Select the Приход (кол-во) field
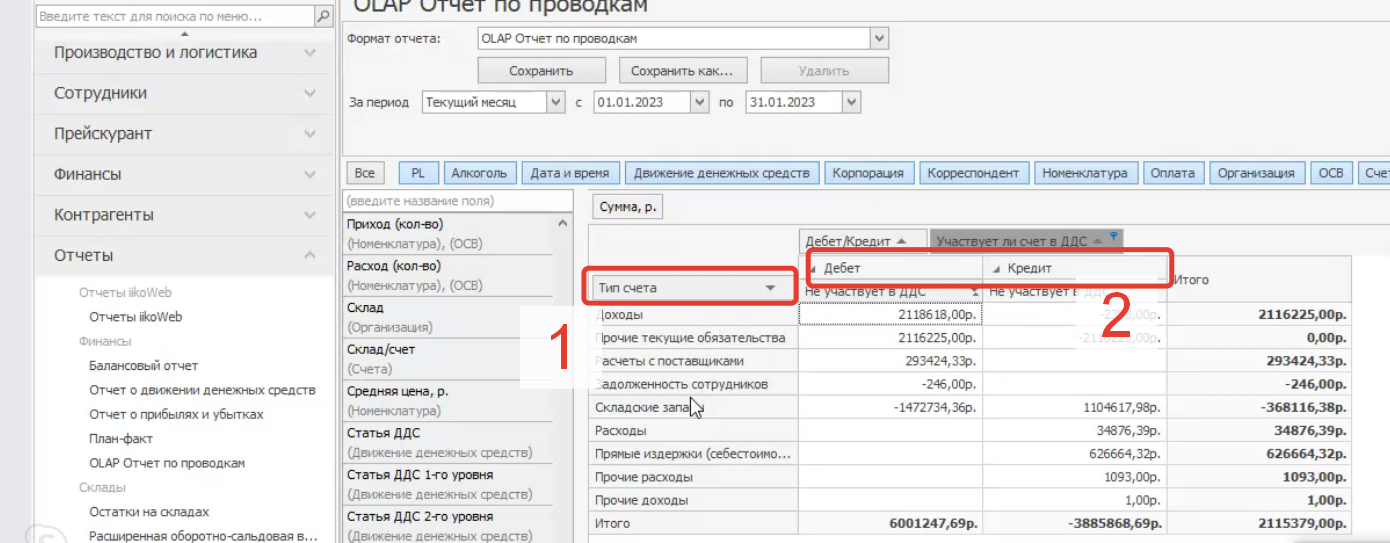The image size is (1390, 543). pos(447,234)
